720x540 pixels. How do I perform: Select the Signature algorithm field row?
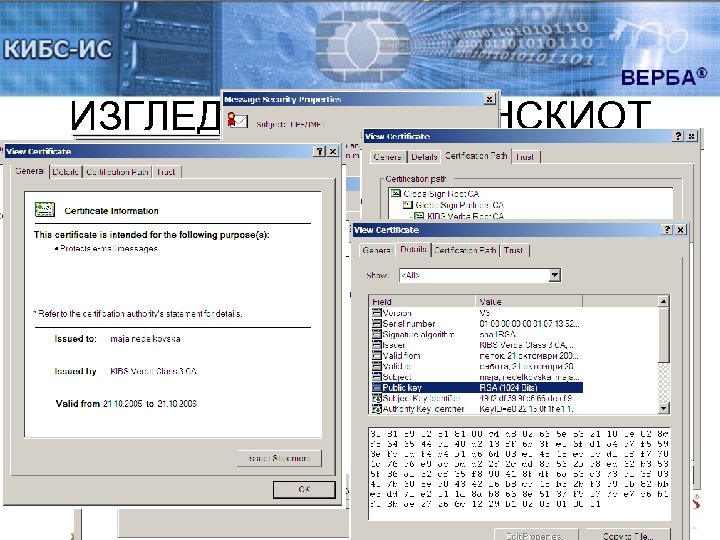point(477,334)
